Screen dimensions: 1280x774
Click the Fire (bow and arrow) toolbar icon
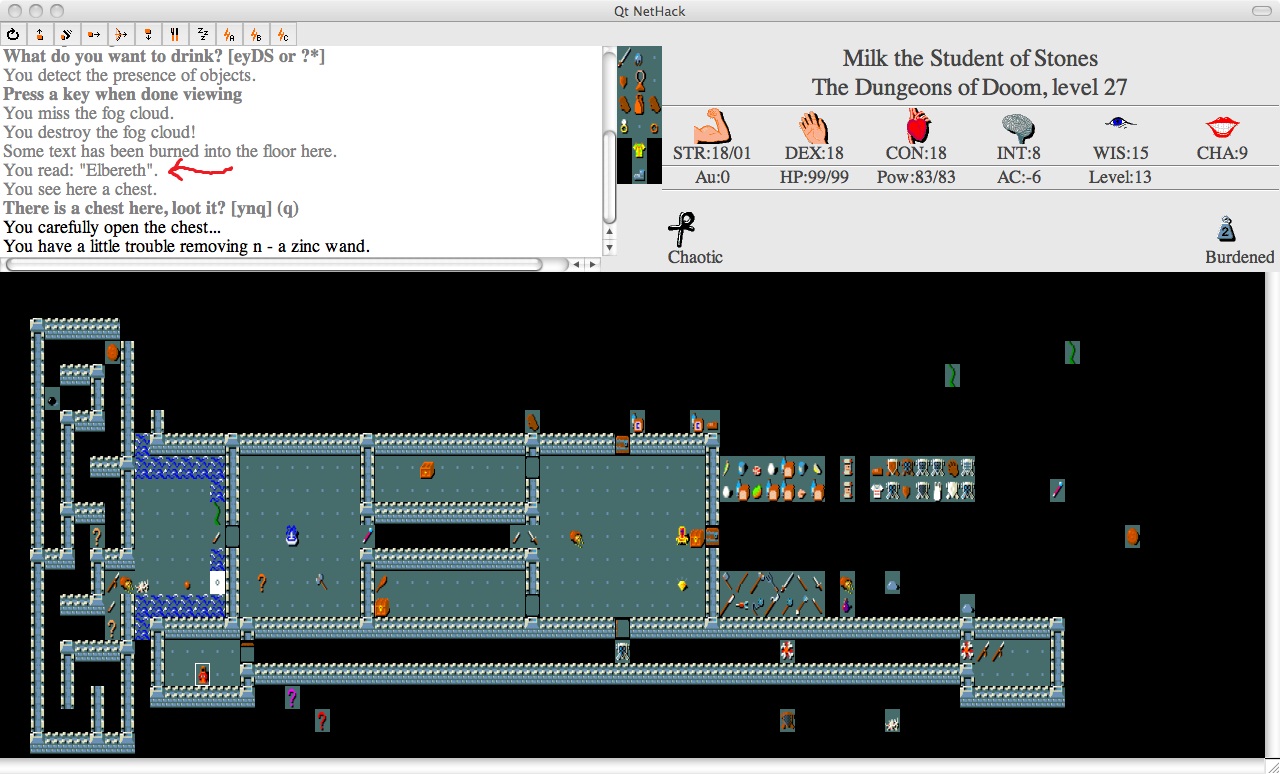coord(121,34)
